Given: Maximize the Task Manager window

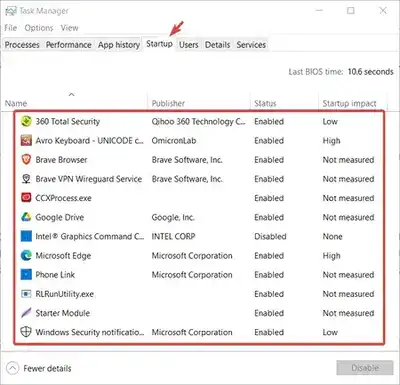Looking at the screenshot, I should 351,11.
